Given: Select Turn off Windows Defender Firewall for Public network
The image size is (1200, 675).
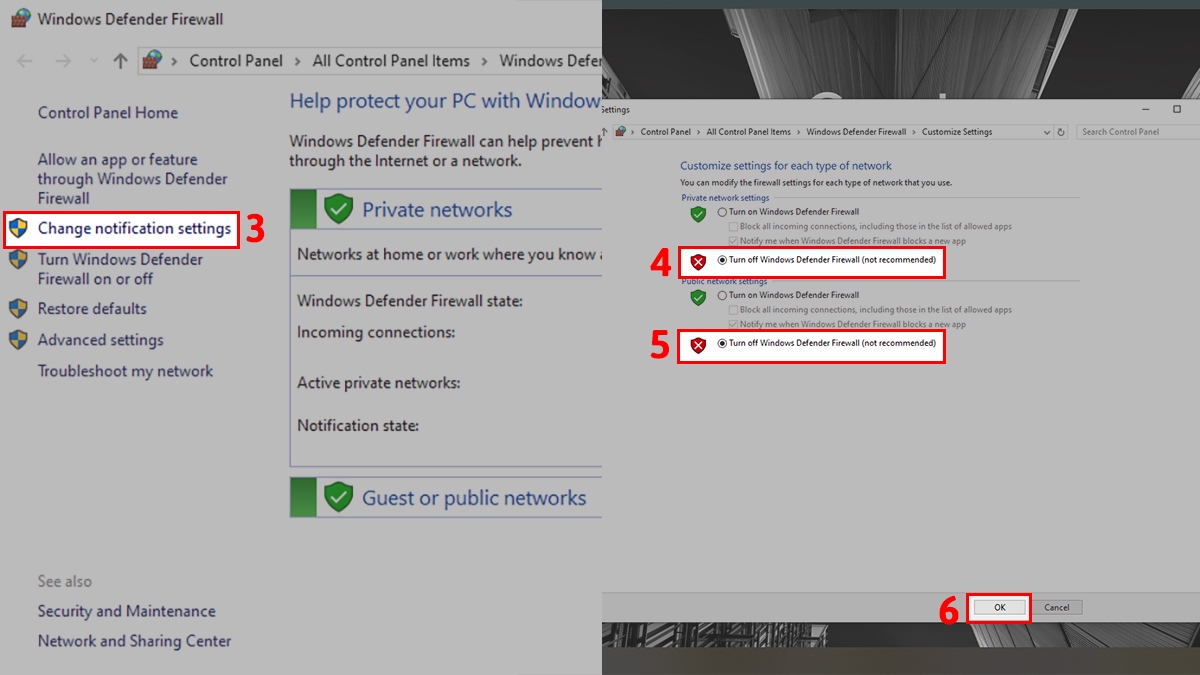Looking at the screenshot, I should pyautogui.click(x=722, y=343).
